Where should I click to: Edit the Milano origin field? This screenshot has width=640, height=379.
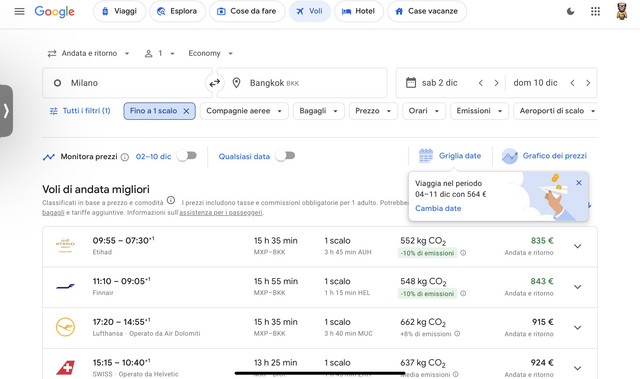(x=127, y=83)
